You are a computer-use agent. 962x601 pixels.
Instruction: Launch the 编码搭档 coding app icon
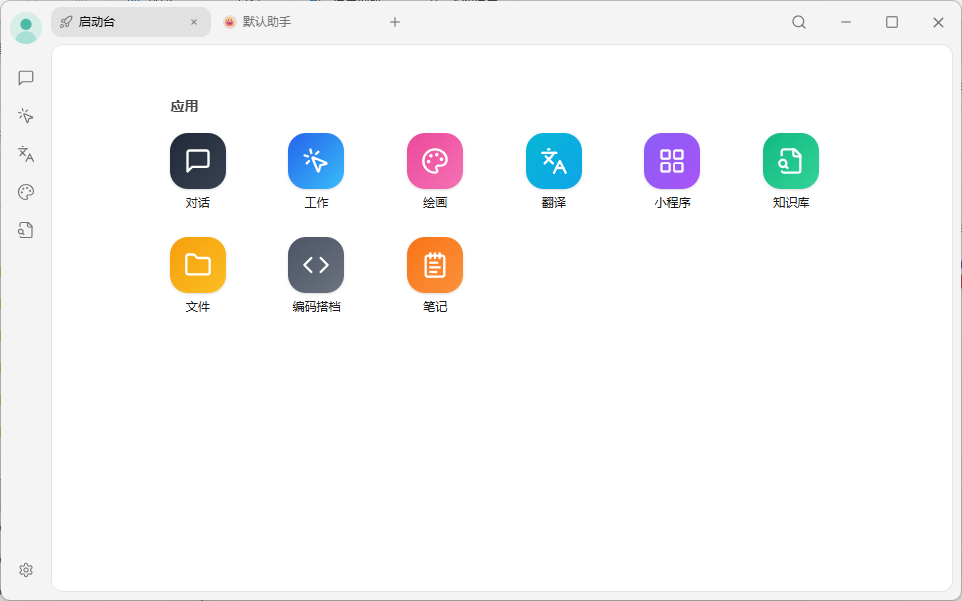(x=316, y=265)
